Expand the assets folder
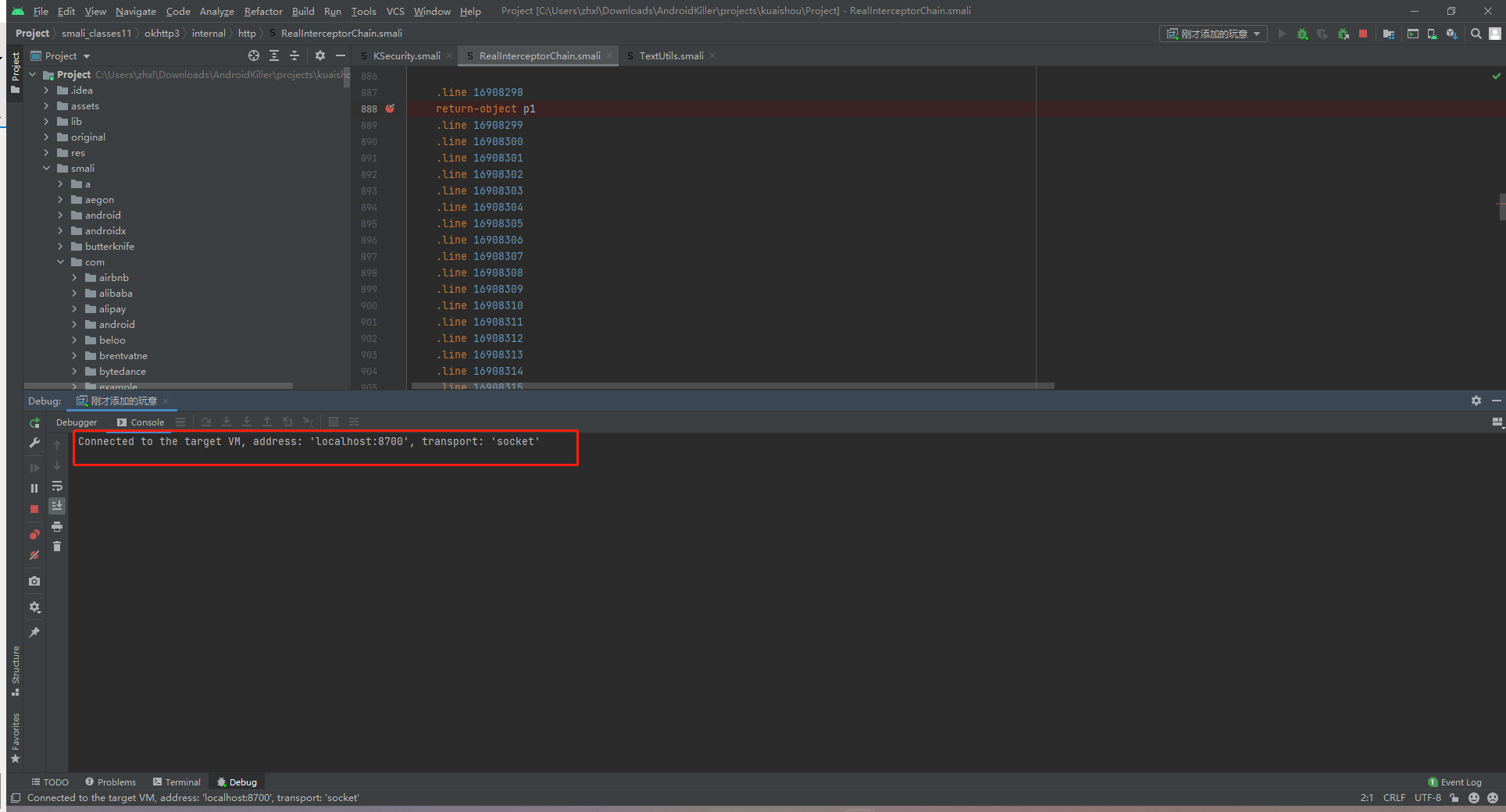Viewport: 1506px width, 812px height. pyautogui.click(x=46, y=106)
